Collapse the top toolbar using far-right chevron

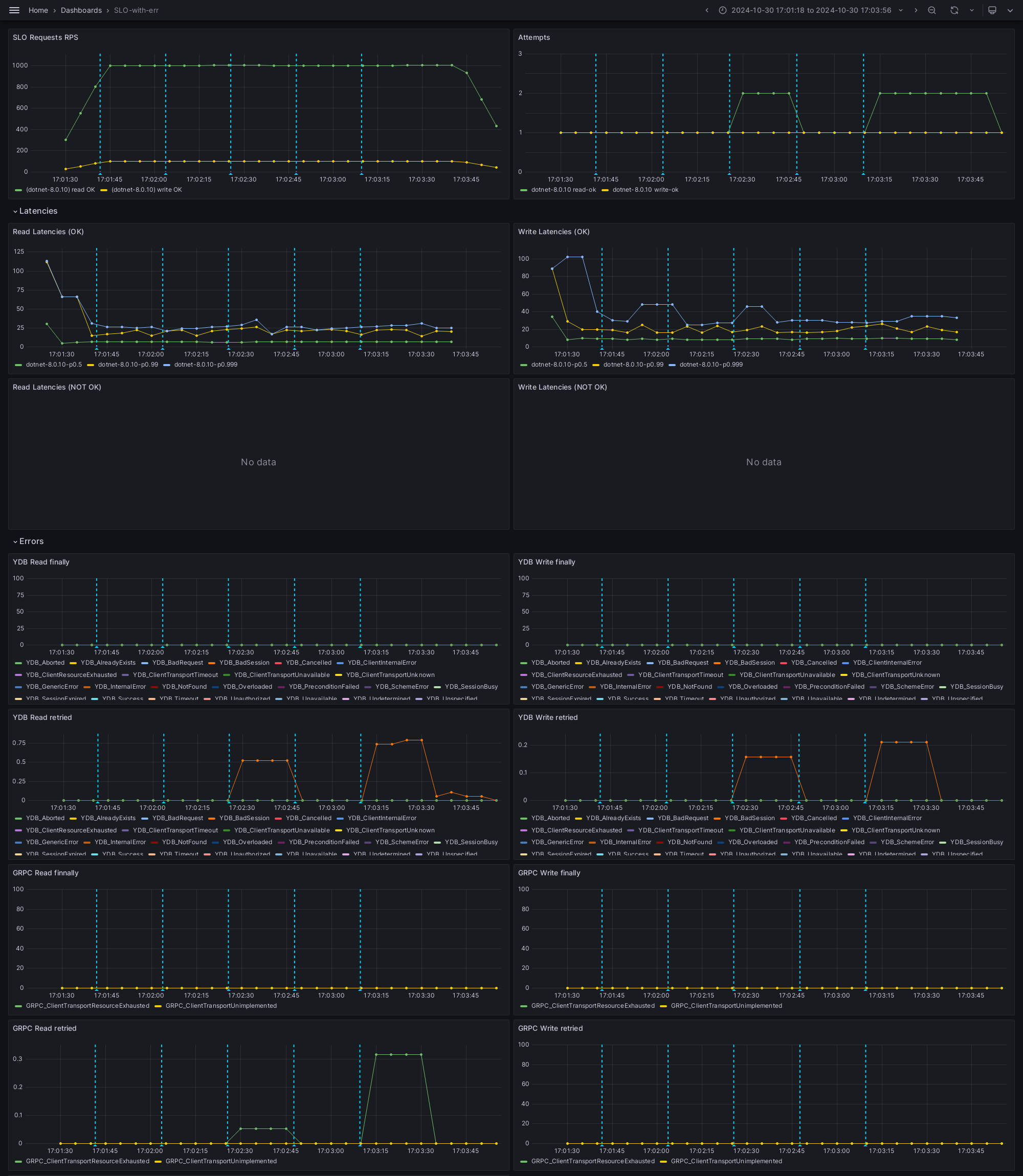[x=1010, y=10]
